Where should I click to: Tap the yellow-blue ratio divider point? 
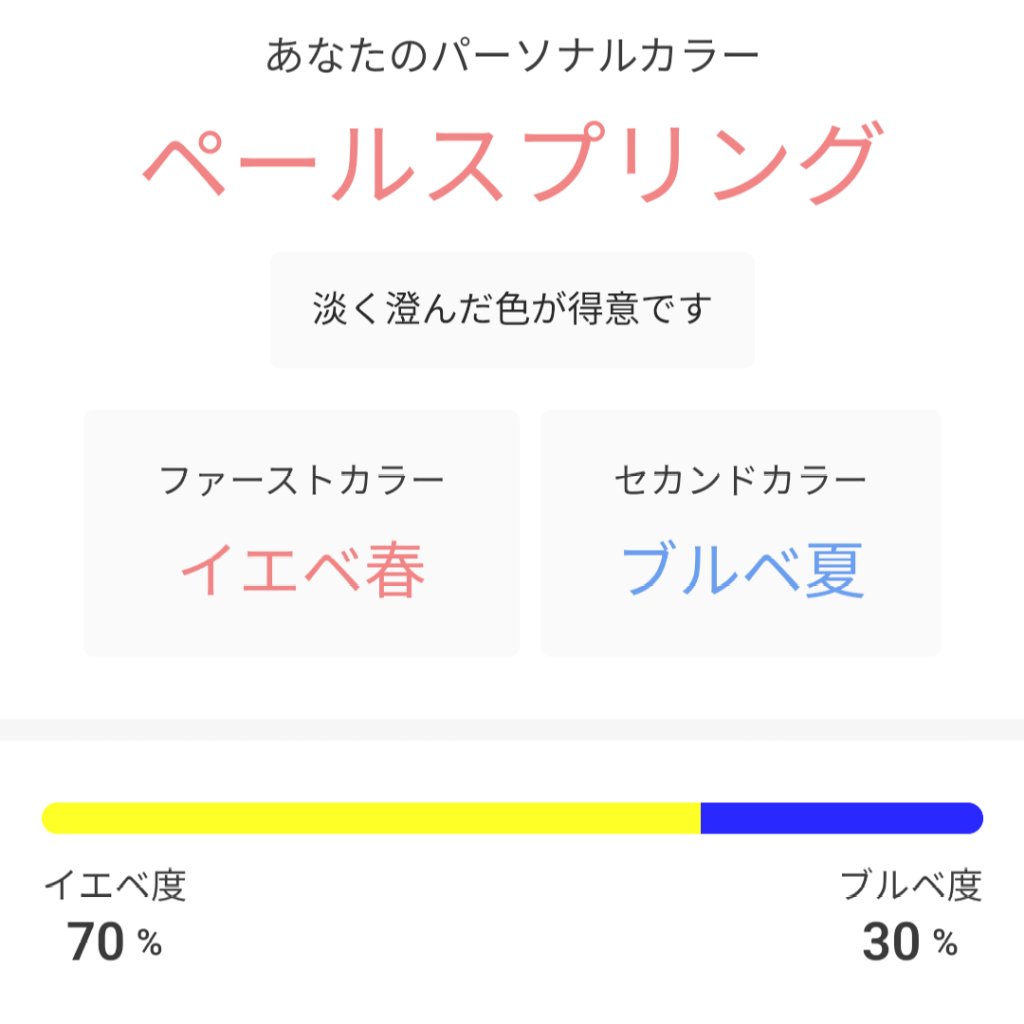coord(700,816)
